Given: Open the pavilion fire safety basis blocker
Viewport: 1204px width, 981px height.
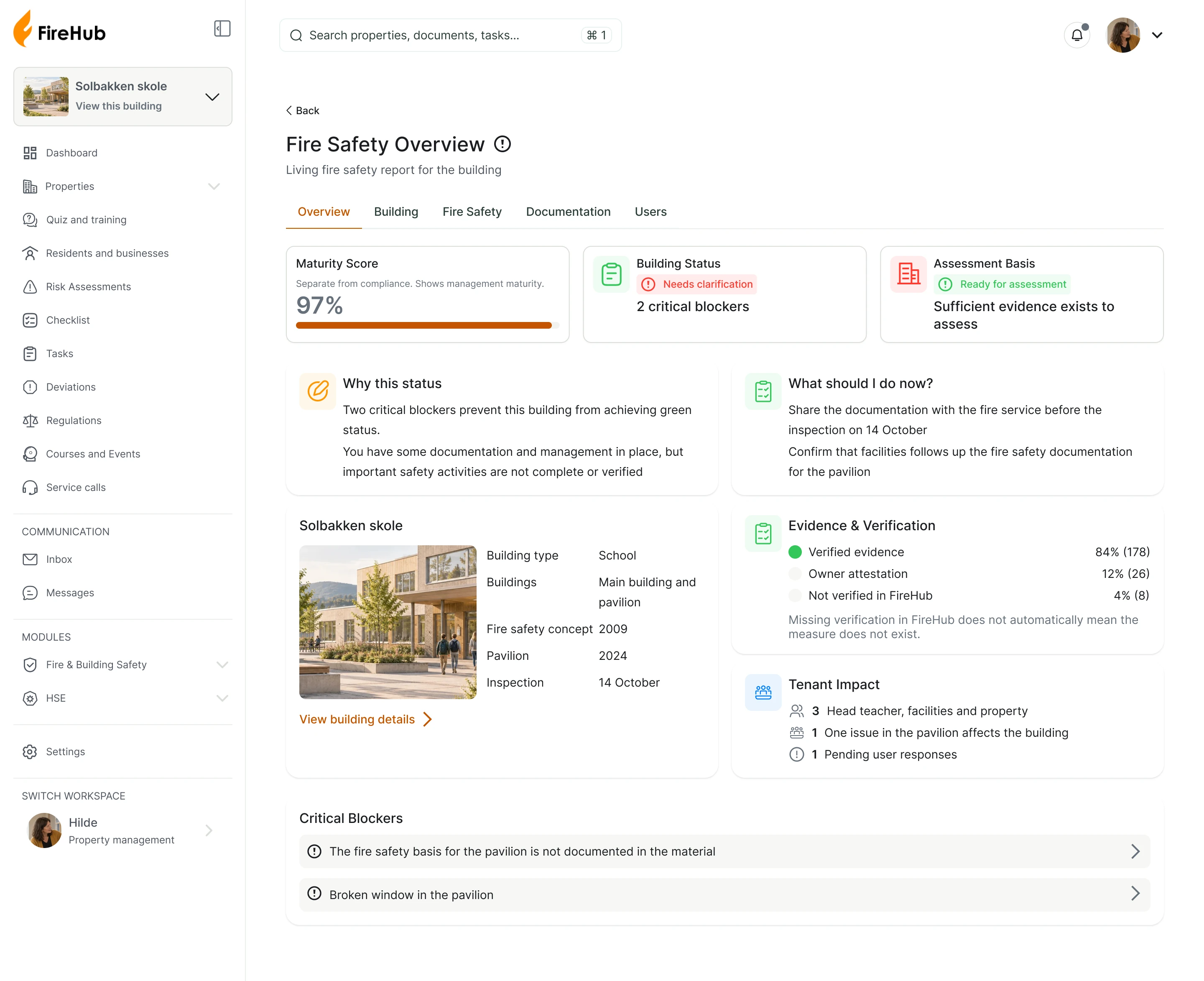Looking at the screenshot, I should tap(724, 852).
